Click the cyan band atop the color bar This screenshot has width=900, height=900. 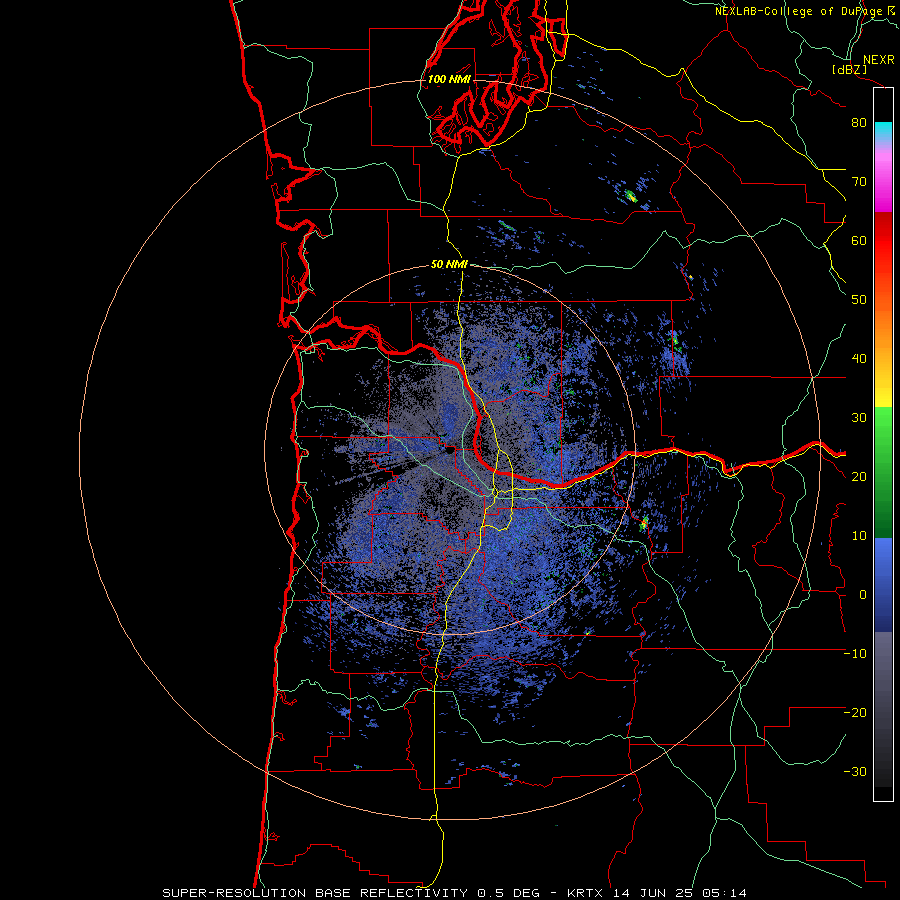[883, 131]
